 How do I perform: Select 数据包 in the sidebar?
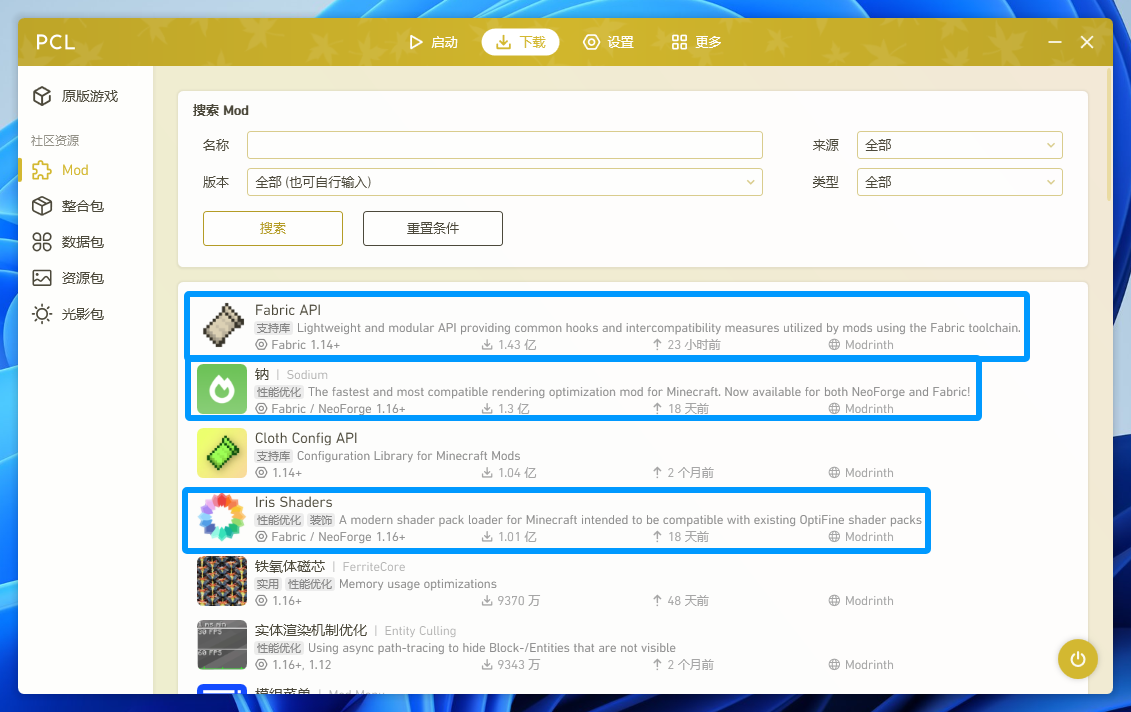pos(82,242)
